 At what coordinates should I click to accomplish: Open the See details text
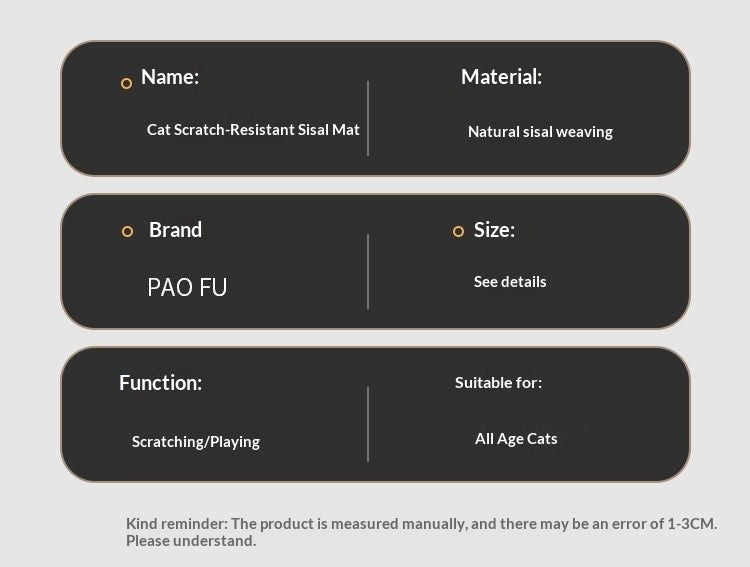(510, 282)
